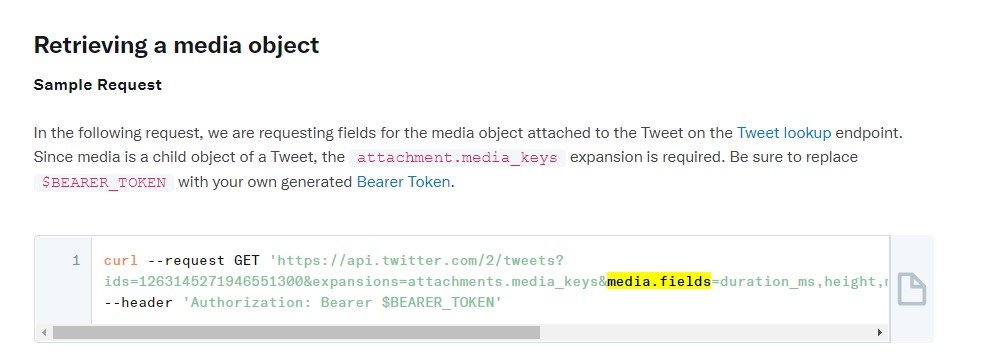Follow the Bearer Token link

[x=403, y=182]
